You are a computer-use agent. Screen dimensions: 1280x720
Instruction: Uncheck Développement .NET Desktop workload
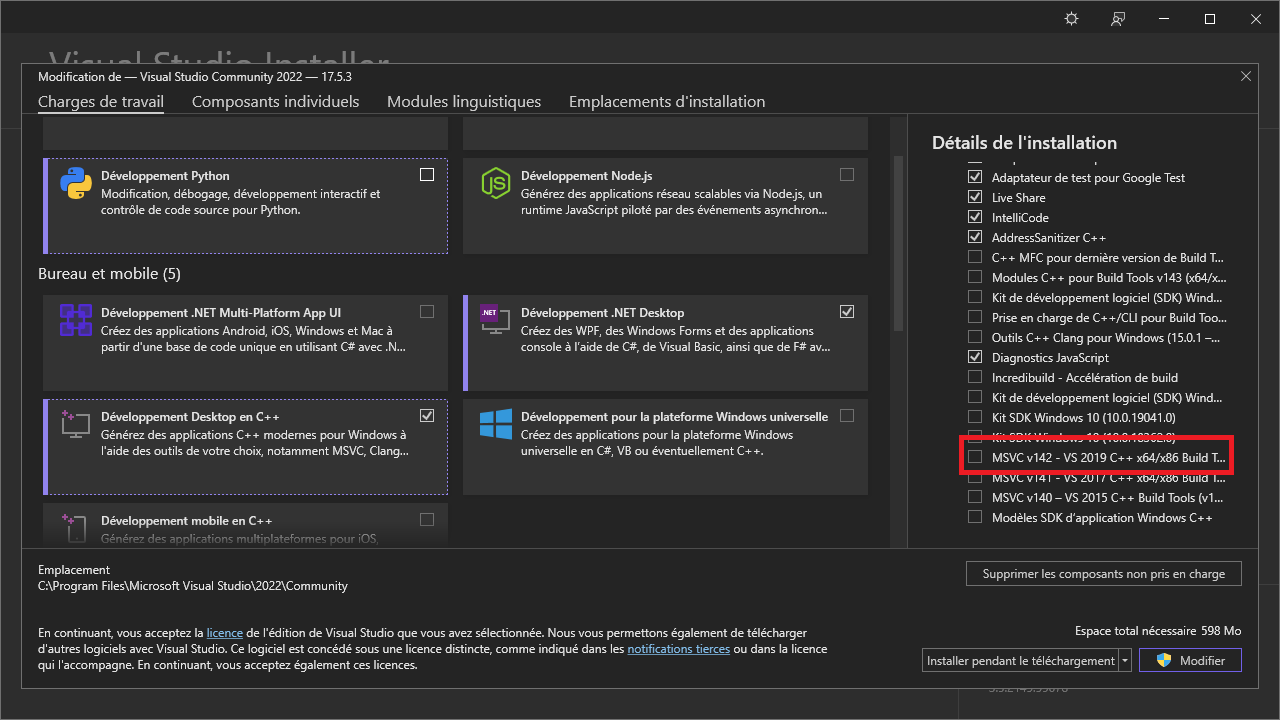(x=847, y=311)
